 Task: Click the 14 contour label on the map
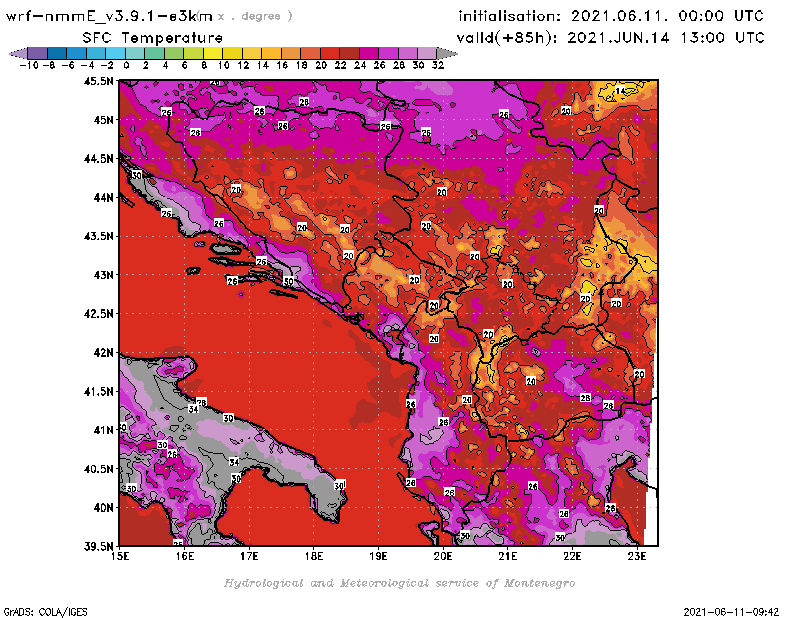(x=620, y=91)
